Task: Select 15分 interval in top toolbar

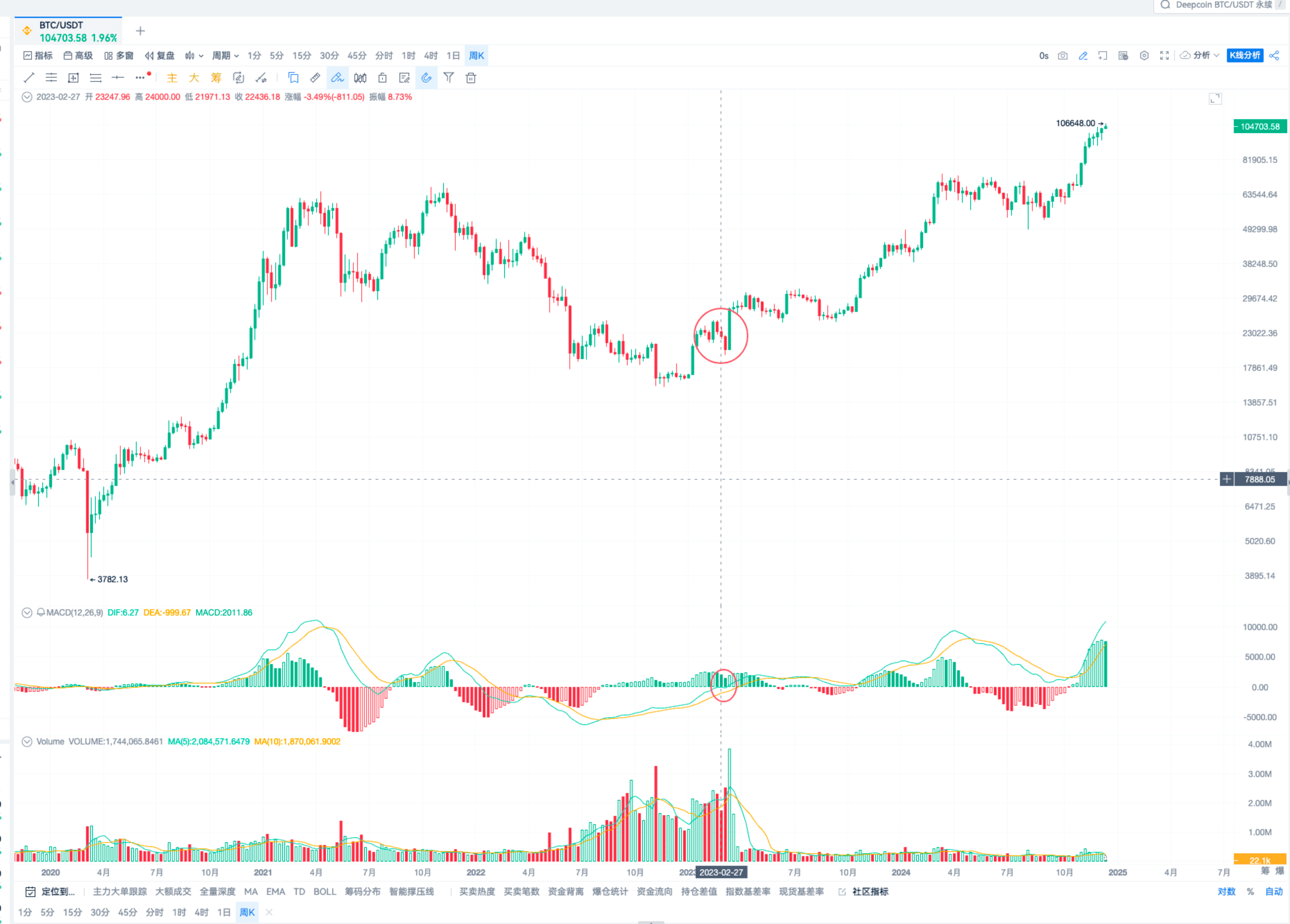Action: coord(301,56)
